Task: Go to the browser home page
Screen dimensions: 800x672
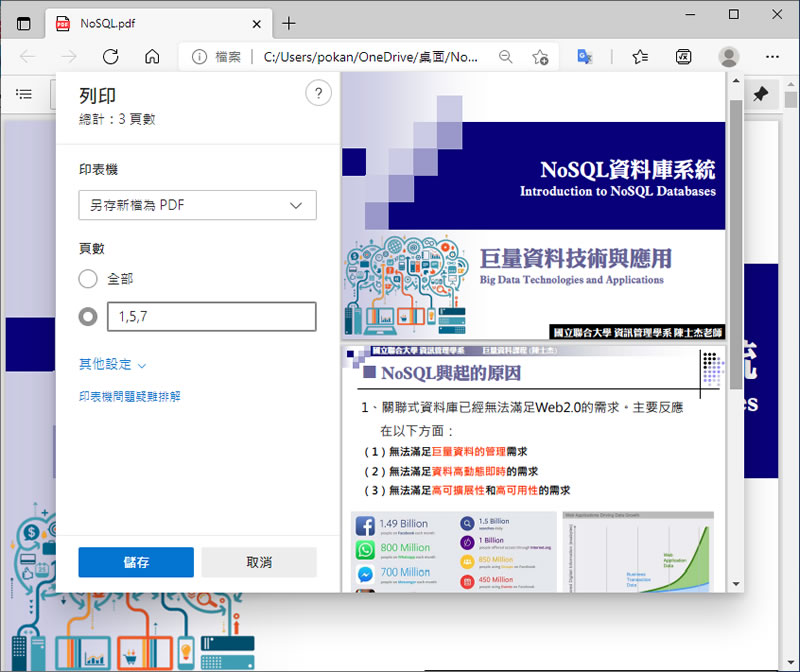Action: [152, 57]
